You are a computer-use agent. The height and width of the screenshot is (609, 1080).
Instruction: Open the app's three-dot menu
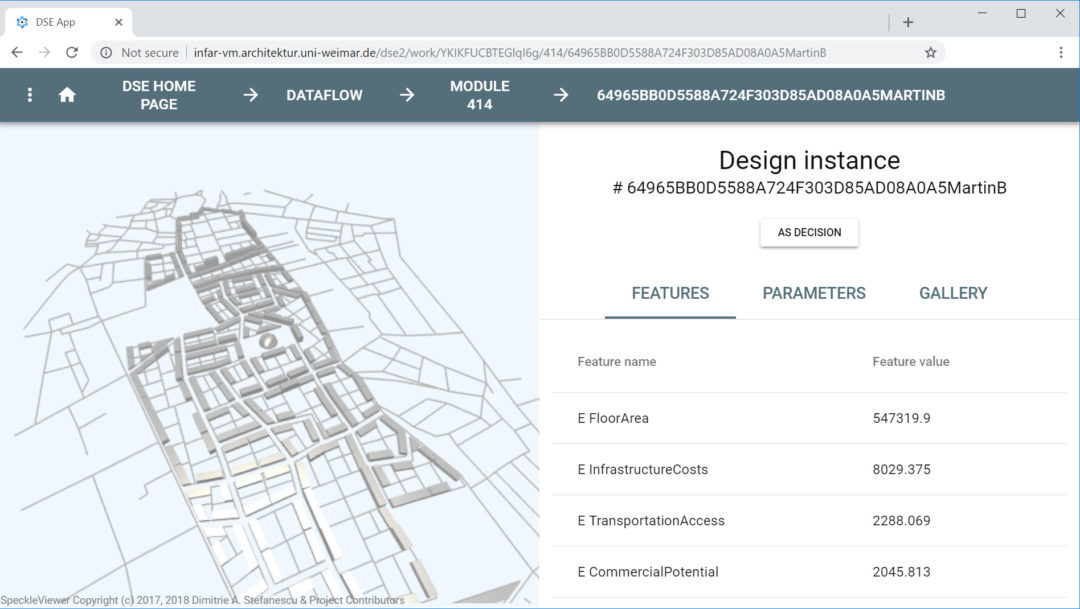(x=29, y=95)
